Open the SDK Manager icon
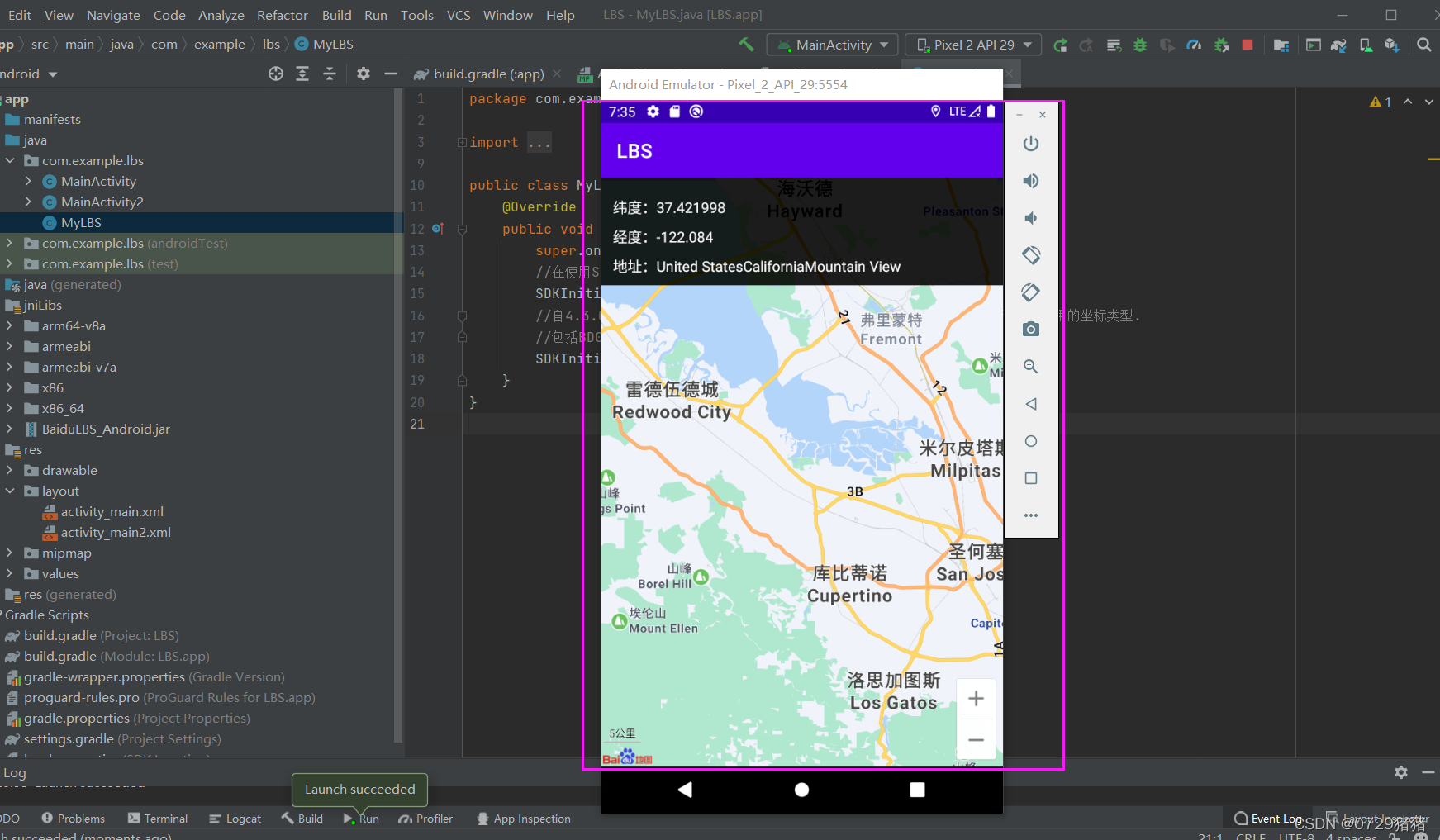1440x840 pixels. (1392, 45)
